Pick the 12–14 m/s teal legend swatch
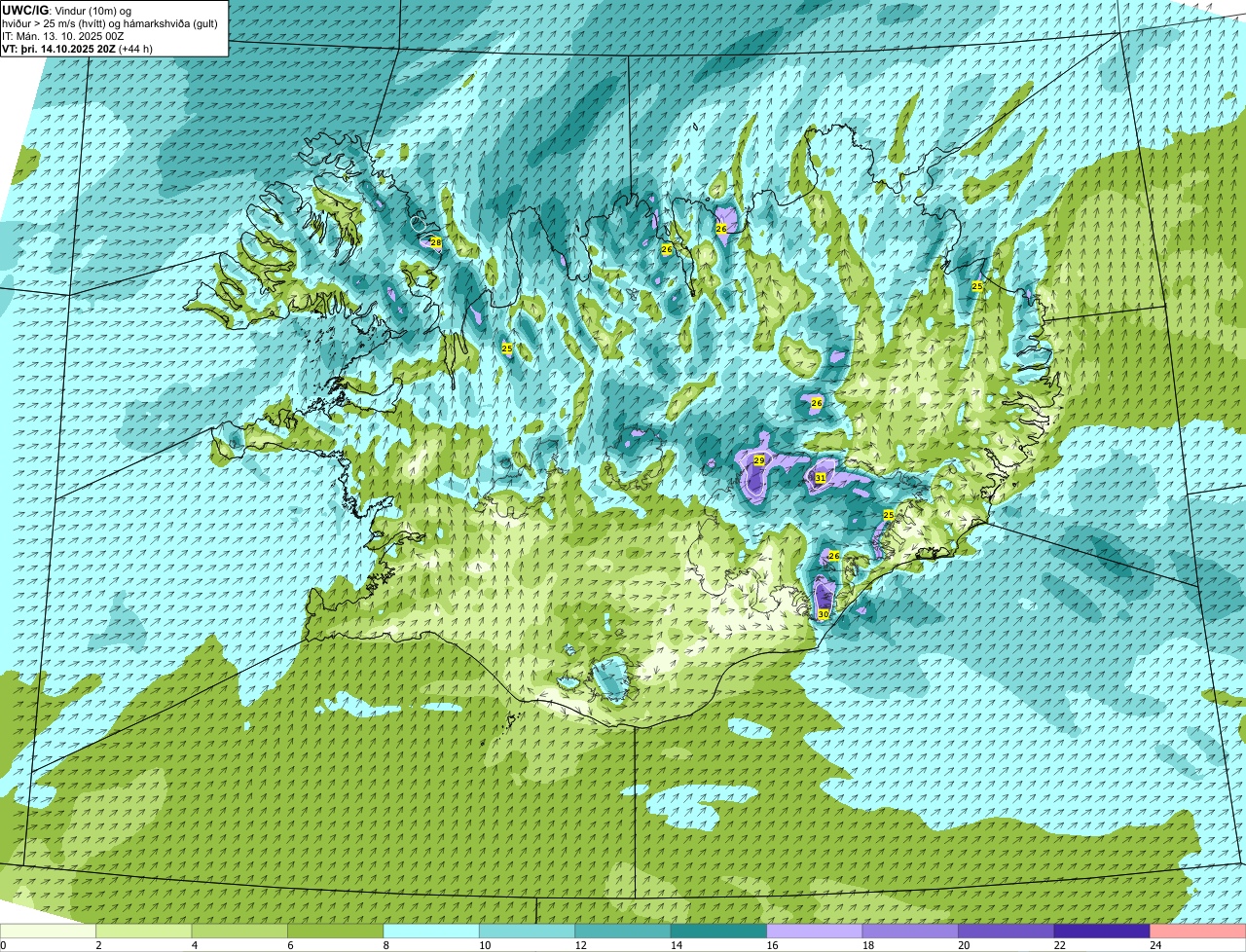 click(623, 931)
